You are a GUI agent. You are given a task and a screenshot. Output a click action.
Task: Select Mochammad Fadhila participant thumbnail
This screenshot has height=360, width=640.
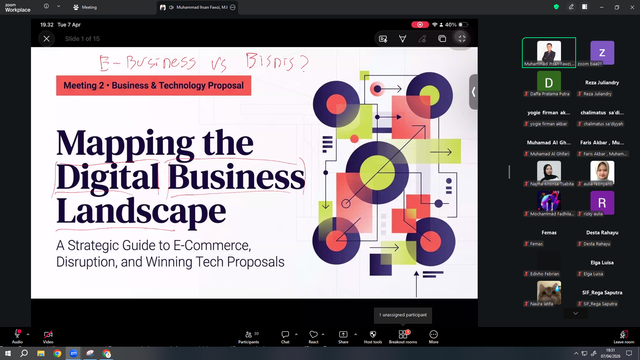pos(549,201)
